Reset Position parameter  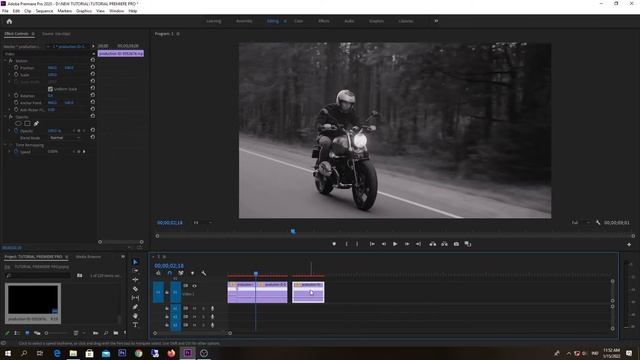tap(93, 67)
